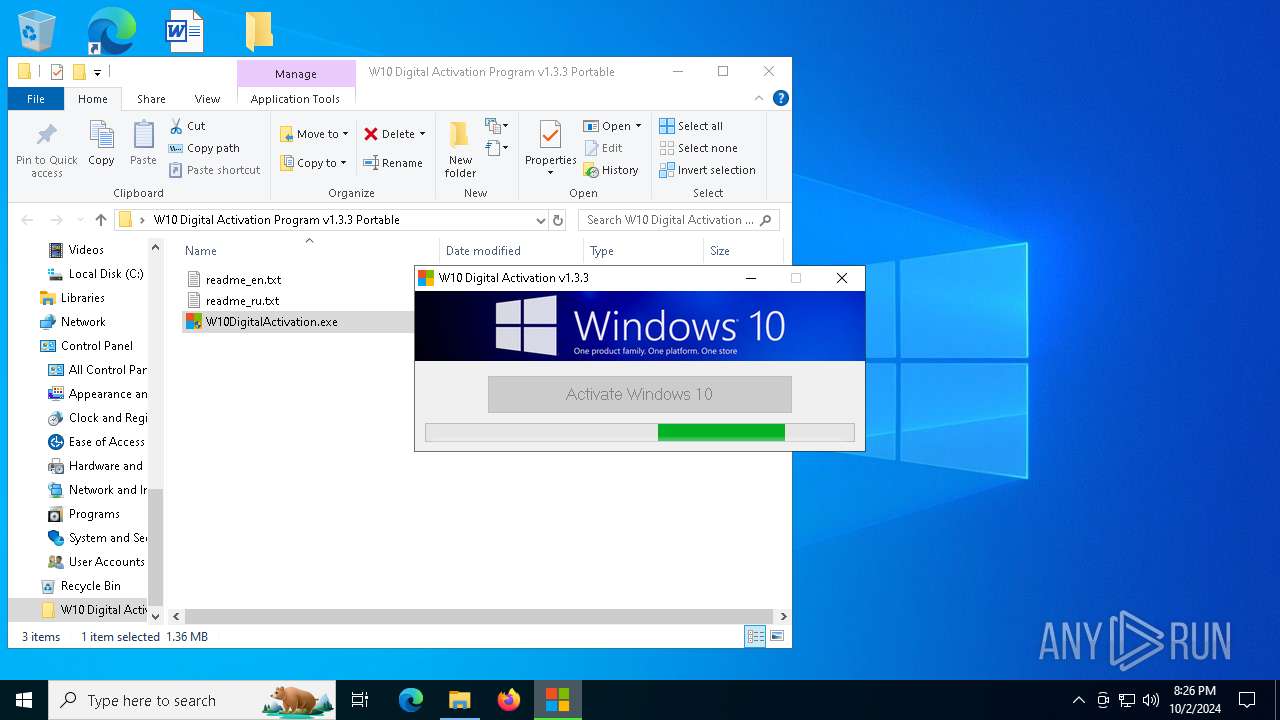
Task: Open Explorer help question mark icon
Action: 781,98
